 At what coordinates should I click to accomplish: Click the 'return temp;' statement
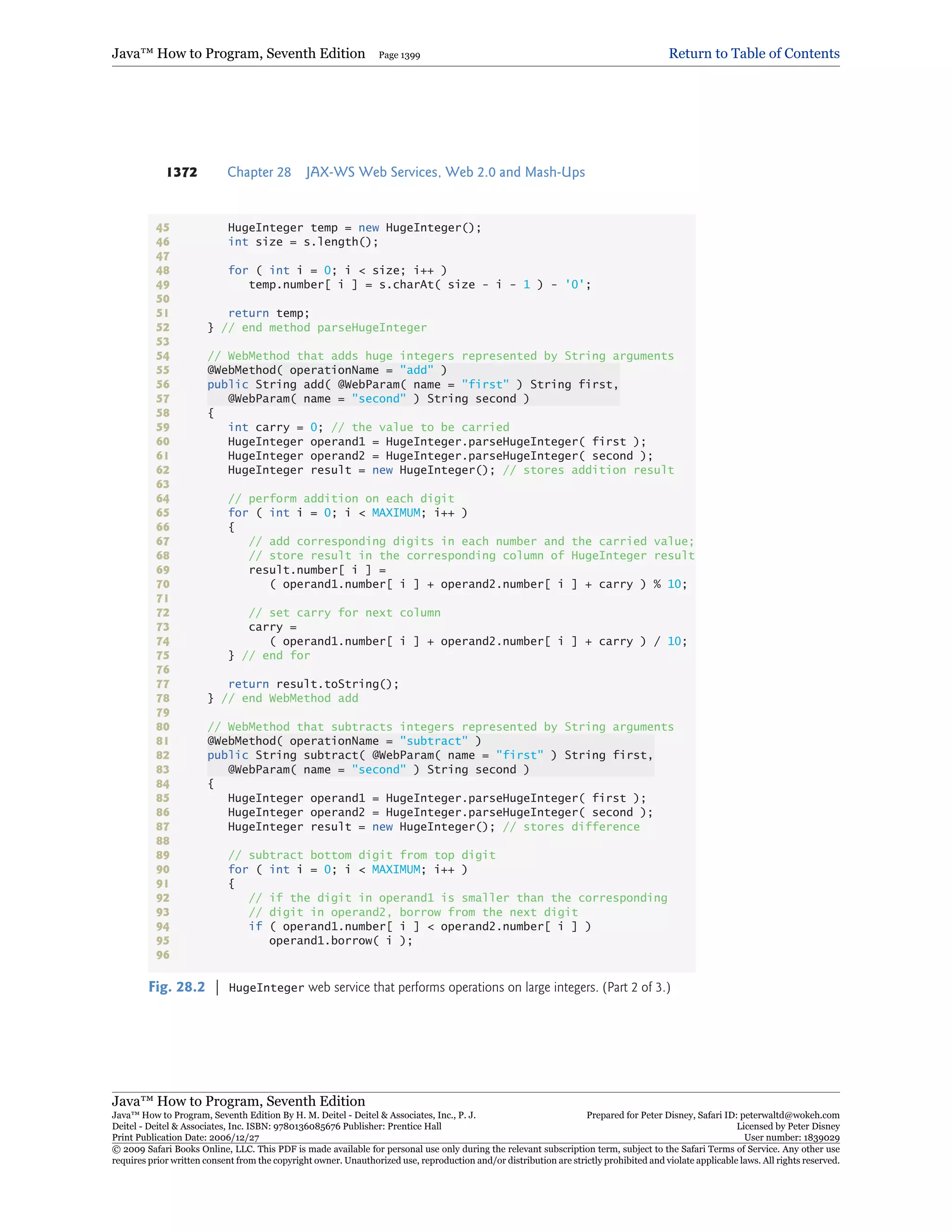point(269,313)
